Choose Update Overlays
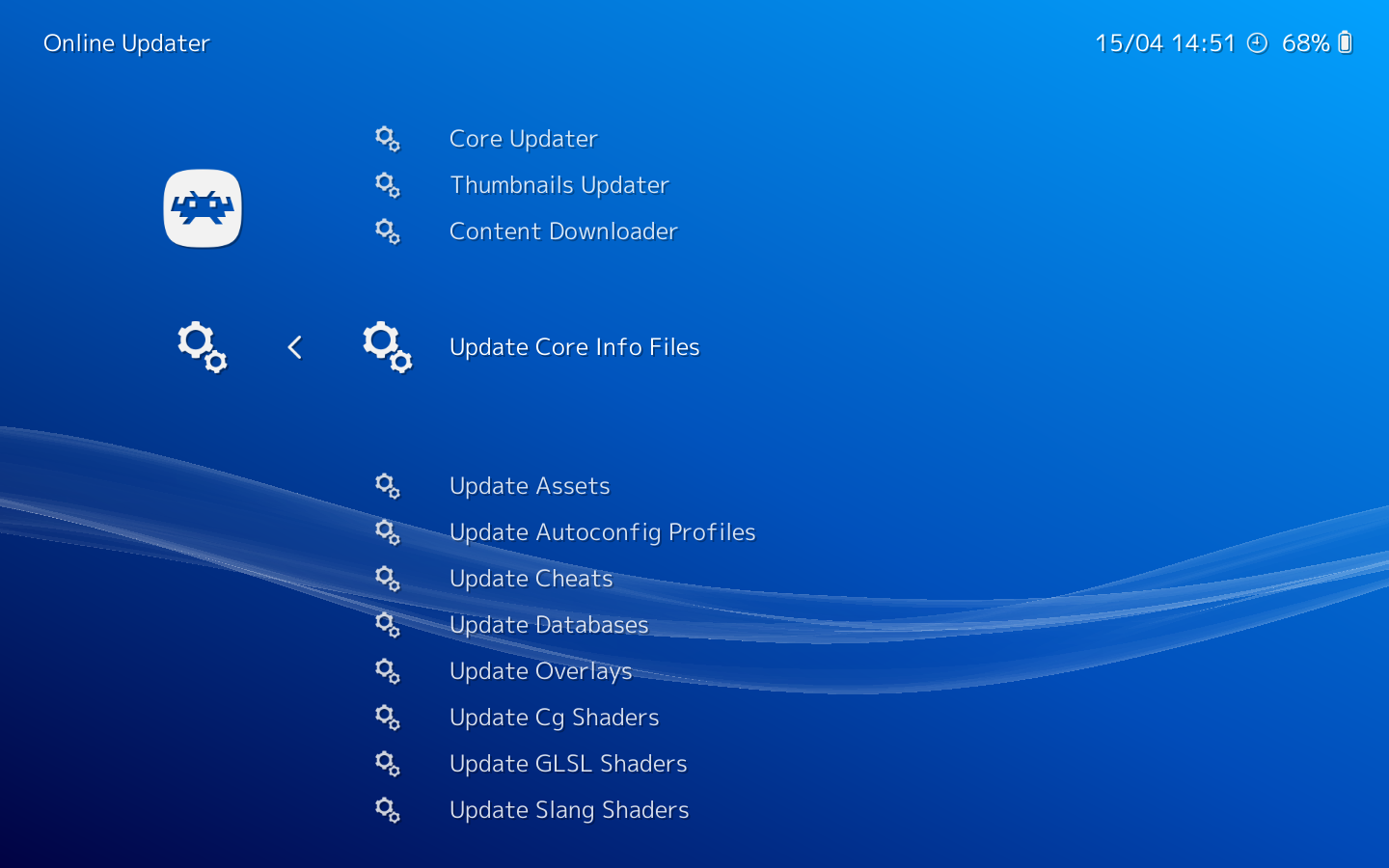The image size is (1389, 868). pos(541,671)
